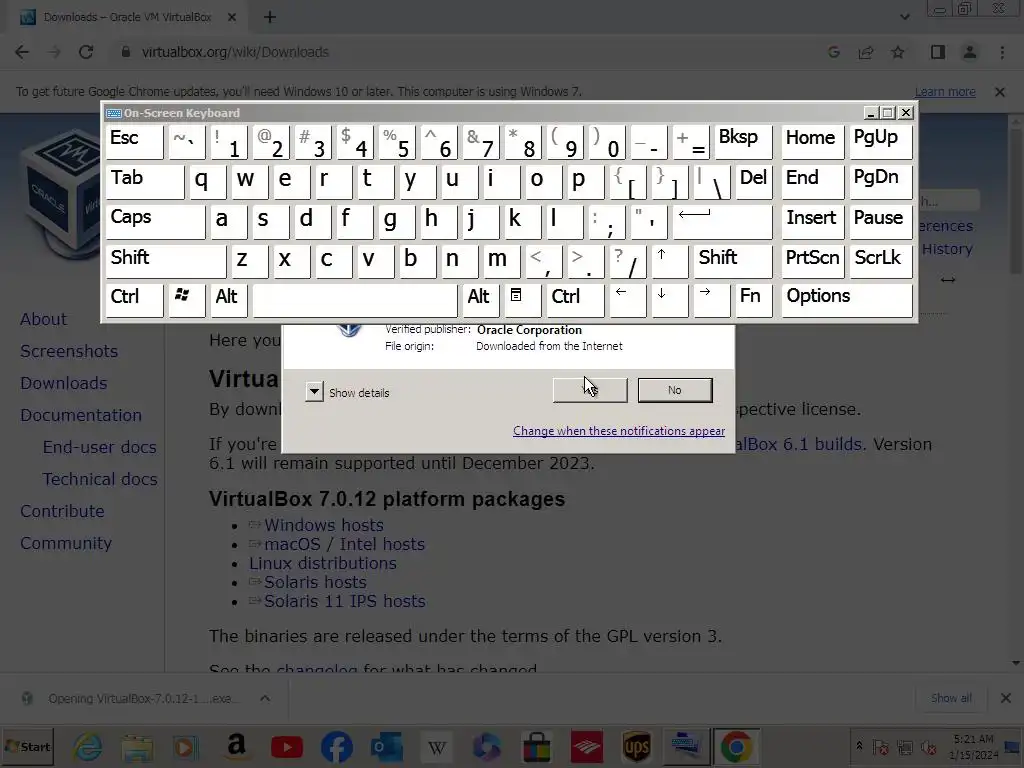Open the Chrome side panel icon
Viewport: 1024px width, 768px height.
coord(938,52)
